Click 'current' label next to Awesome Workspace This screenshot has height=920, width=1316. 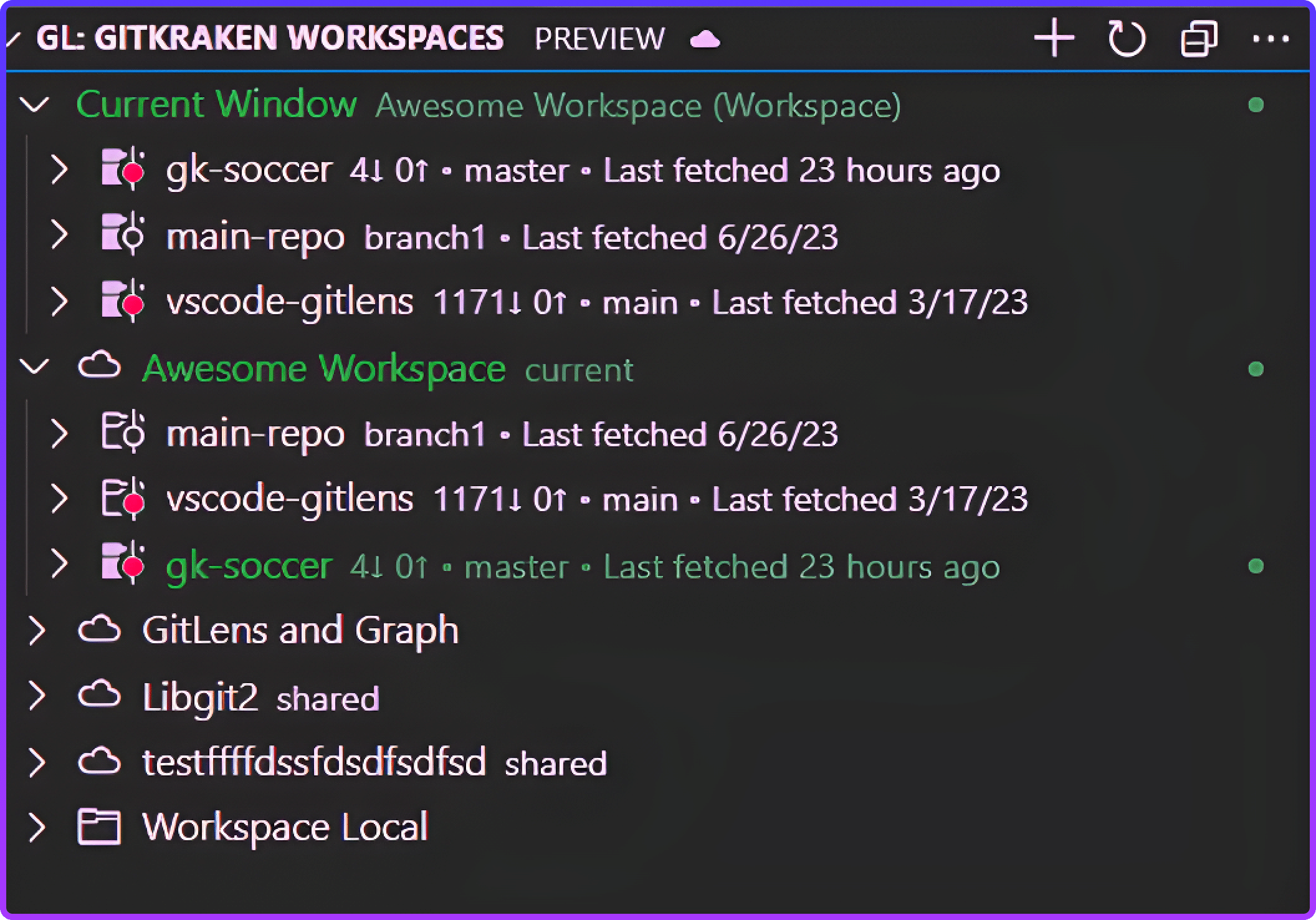pyautogui.click(x=579, y=371)
